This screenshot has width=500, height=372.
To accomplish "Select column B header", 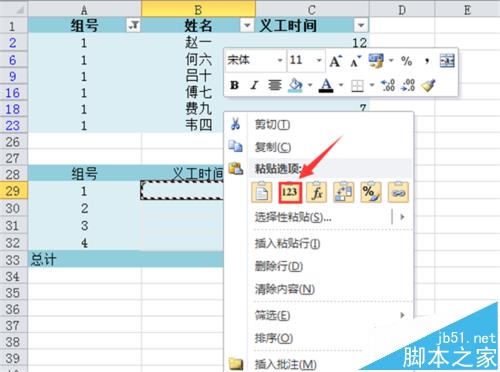I will pos(198,9).
